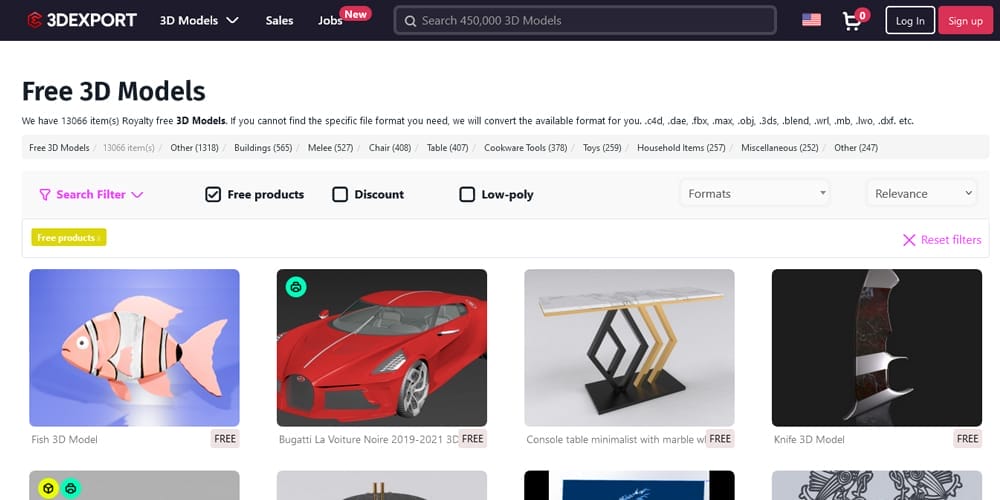Click the X icon beside Reset filters
Image resolution: width=1000 pixels, height=500 pixels.
[909, 240]
